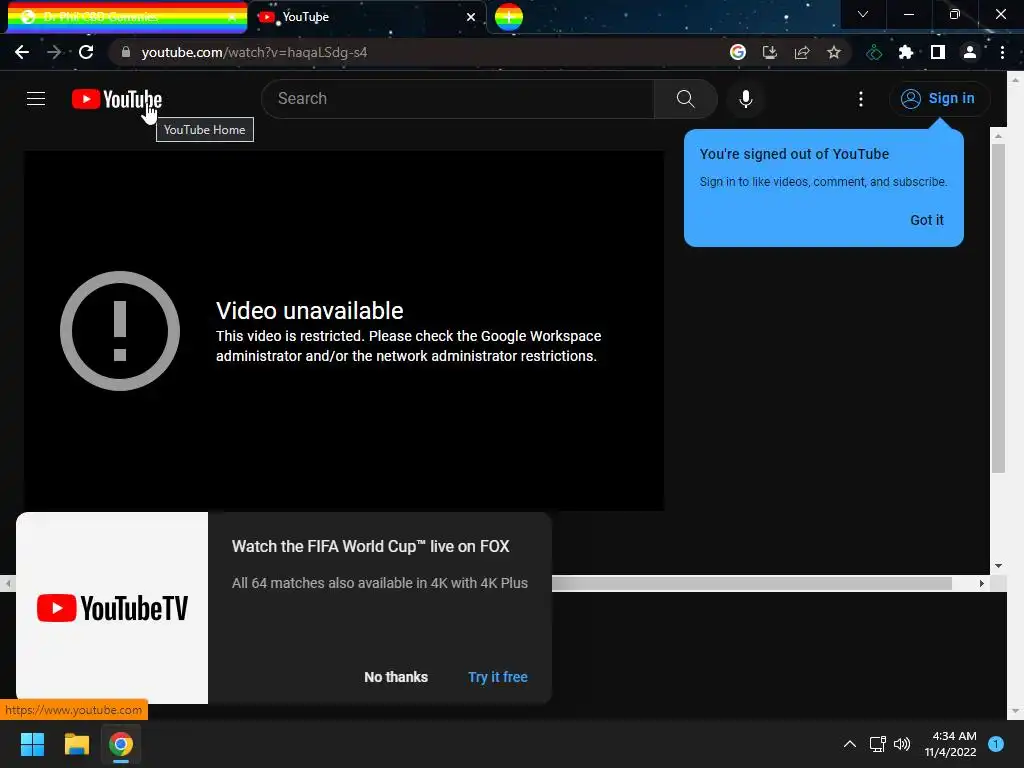Image resolution: width=1024 pixels, height=768 pixels.
Task: Click the green extension icon
Action: tap(874, 52)
